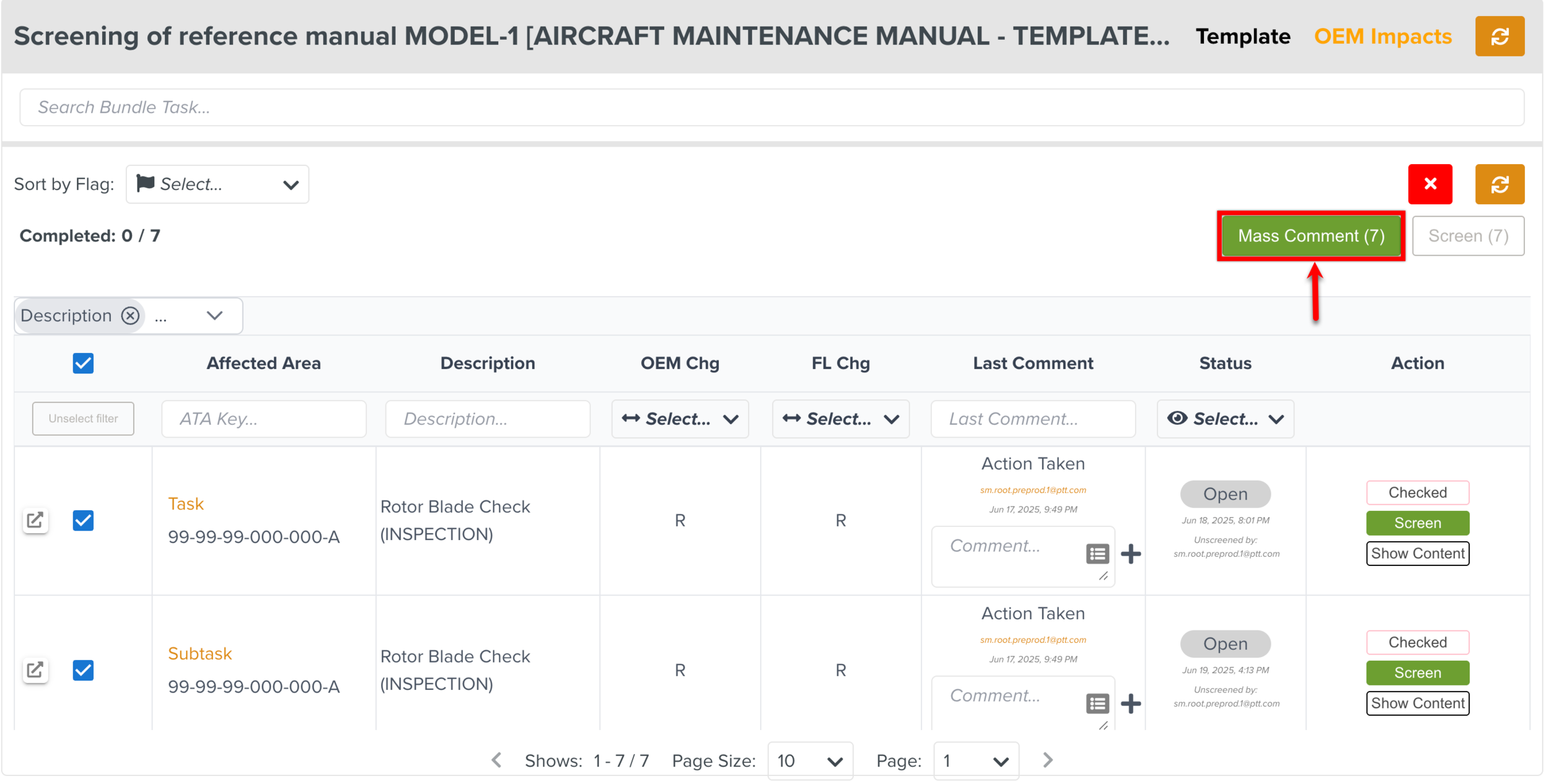Open the Subtask row external link icon

pyautogui.click(x=35, y=670)
